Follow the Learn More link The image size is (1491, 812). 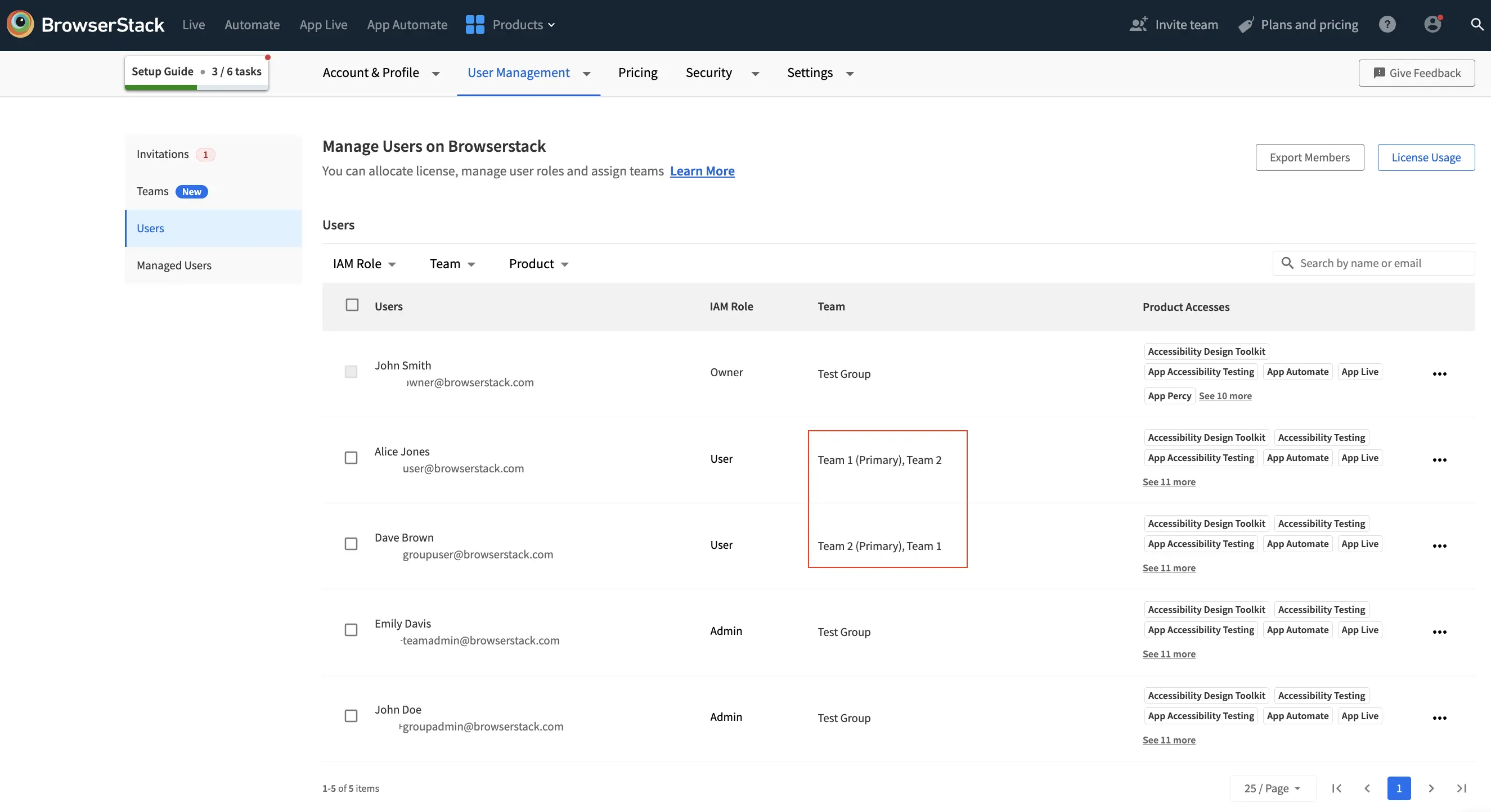[702, 171]
